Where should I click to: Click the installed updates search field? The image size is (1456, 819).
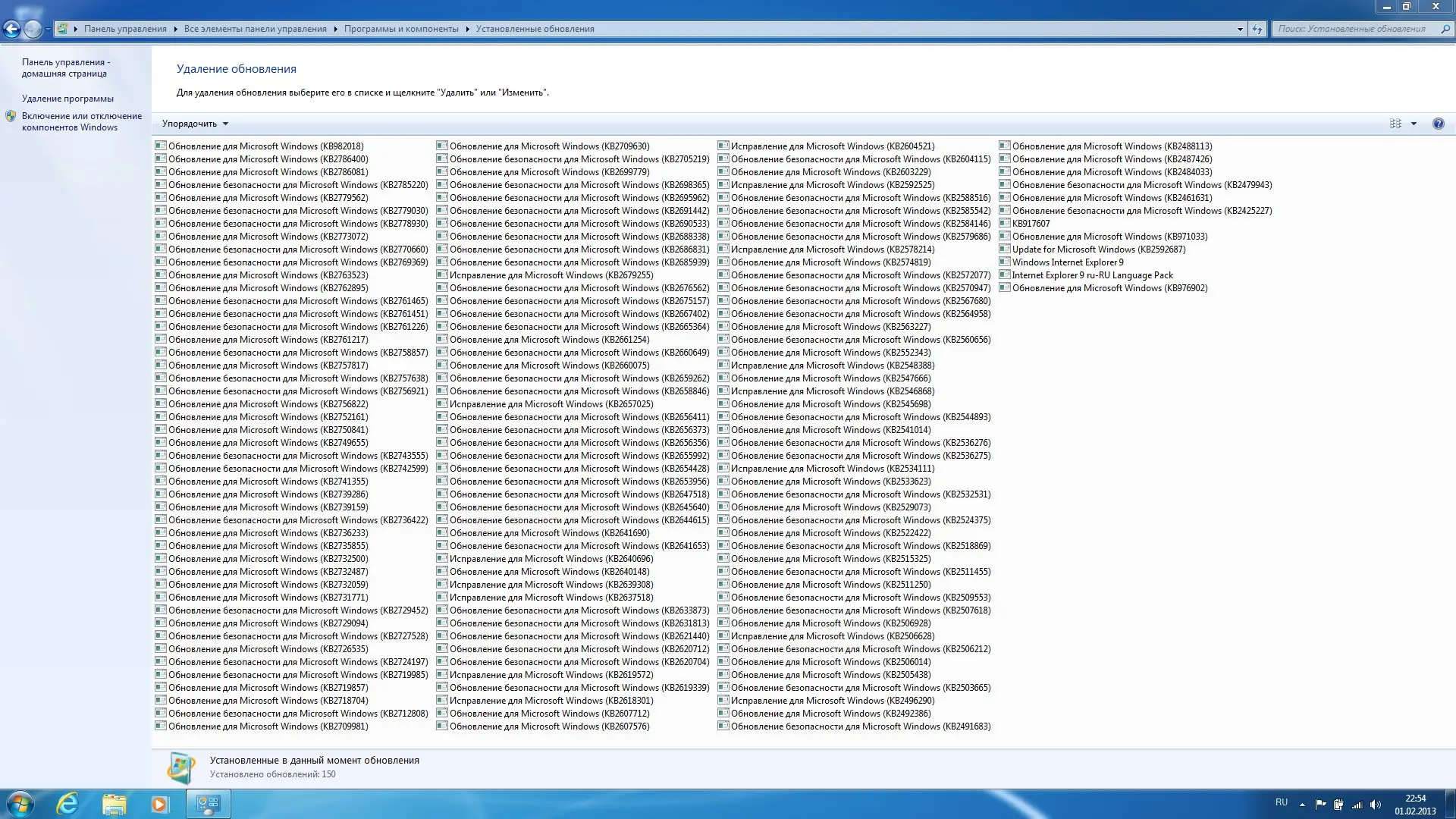1354,29
